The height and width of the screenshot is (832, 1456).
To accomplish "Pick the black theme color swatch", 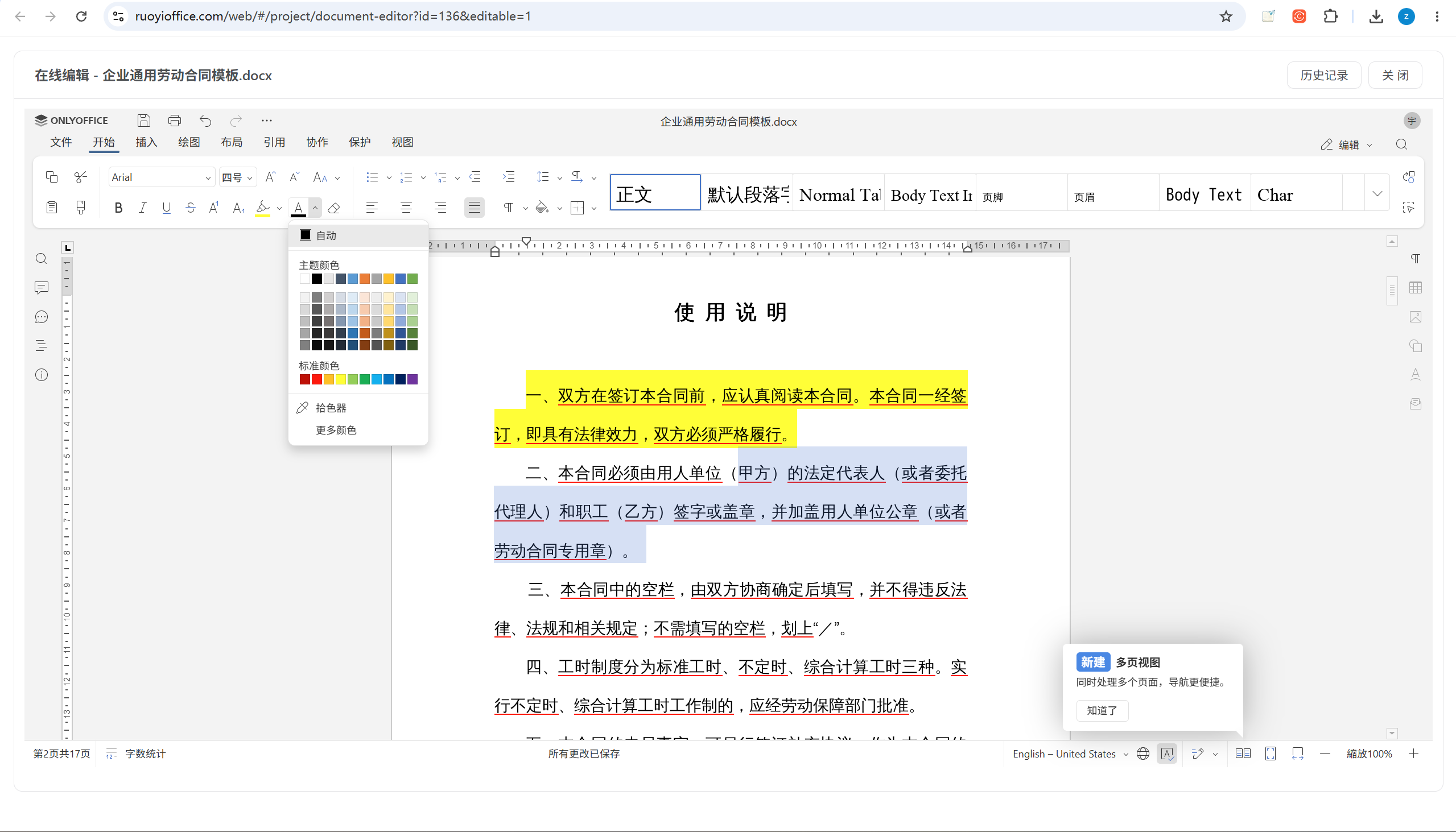I will pyautogui.click(x=317, y=279).
